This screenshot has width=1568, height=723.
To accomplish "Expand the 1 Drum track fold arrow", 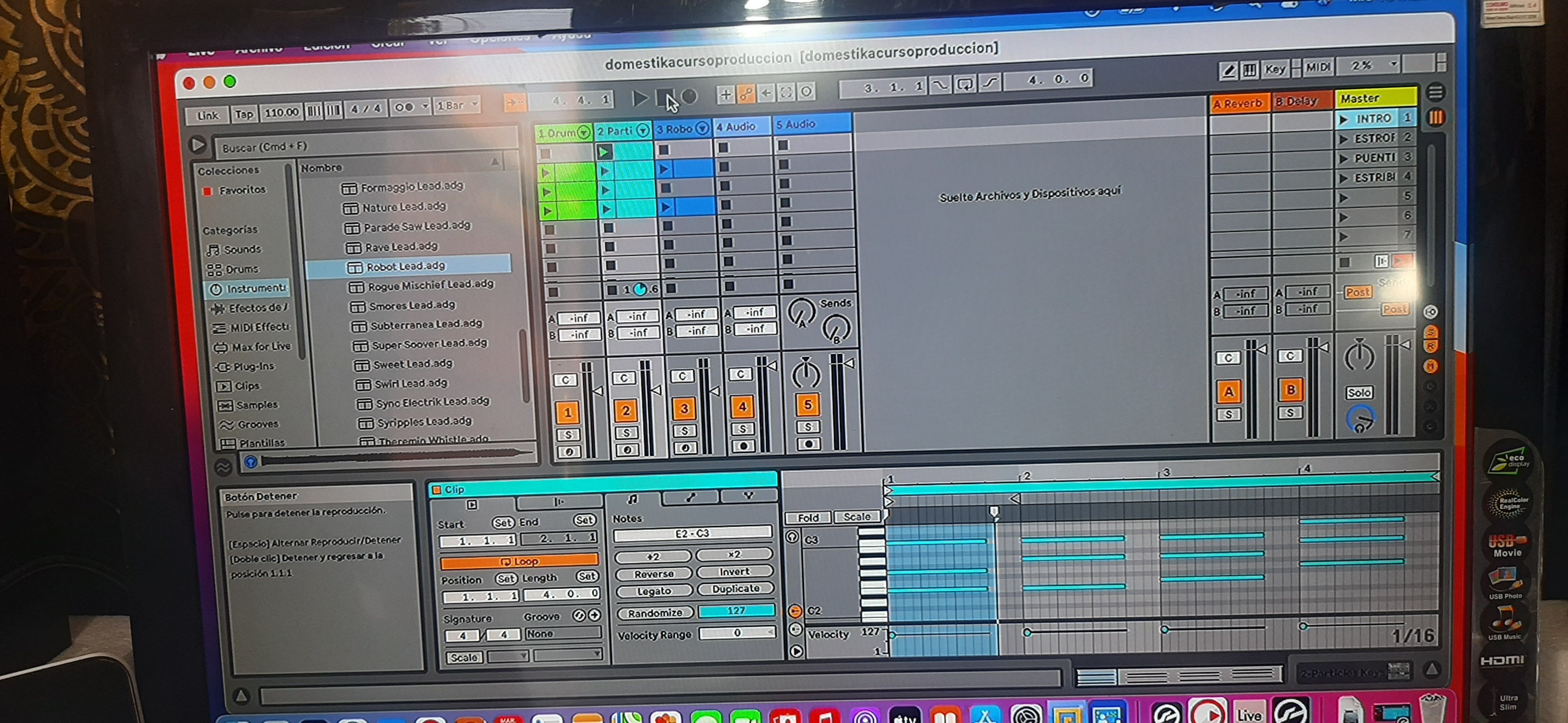I will click(583, 132).
